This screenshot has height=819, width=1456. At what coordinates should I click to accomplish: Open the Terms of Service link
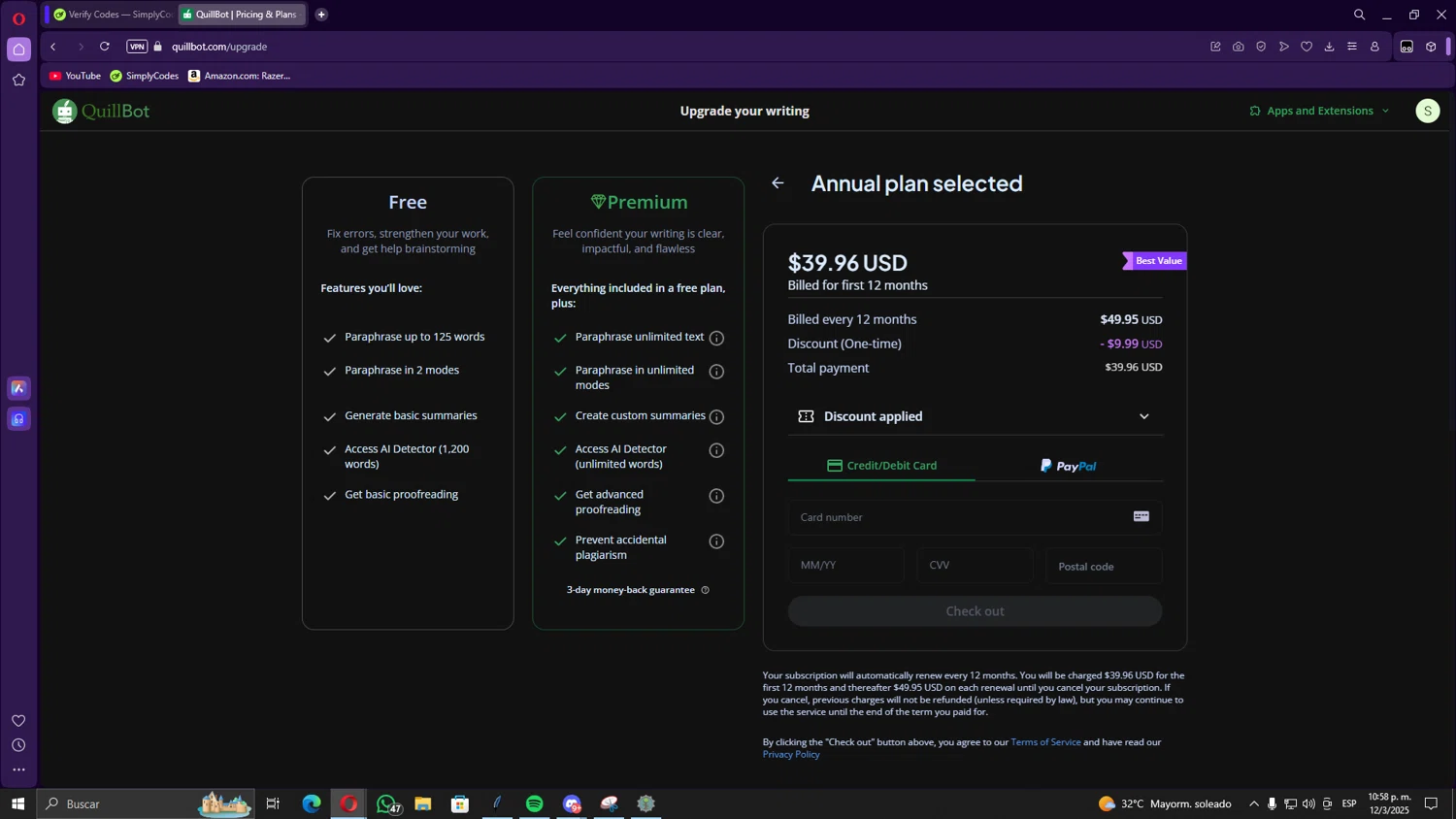tap(1045, 742)
